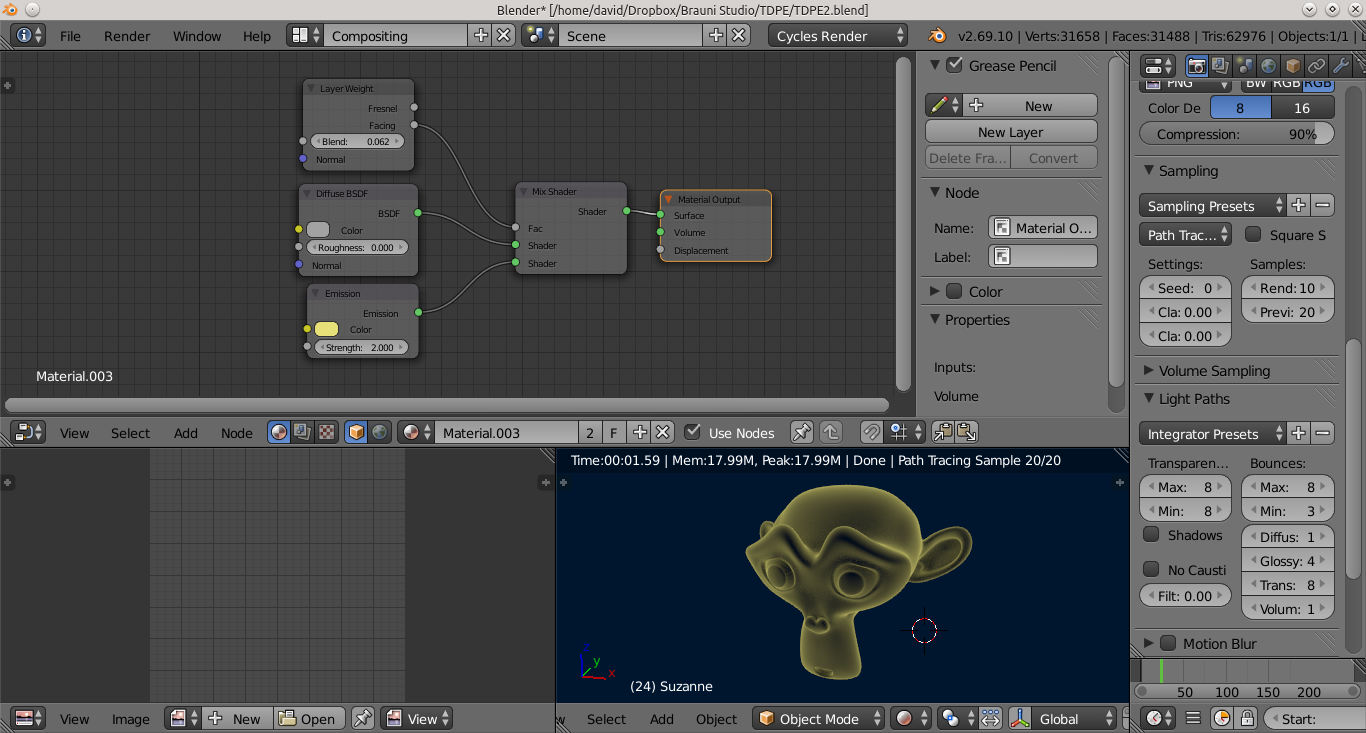Enable the Grease Pencil checkbox
This screenshot has height=733, width=1366.
click(954, 65)
